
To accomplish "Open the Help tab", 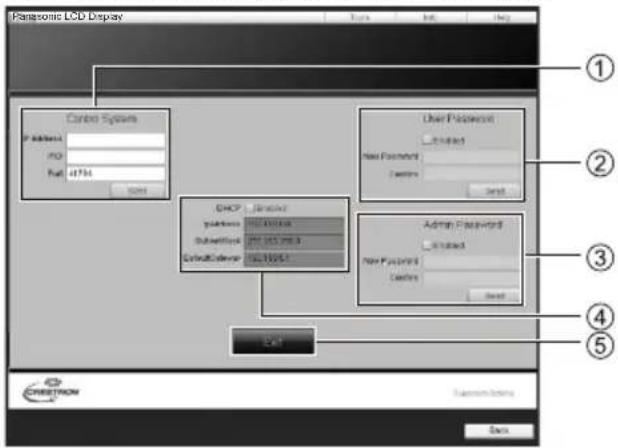I will pyautogui.click(x=501, y=17).
